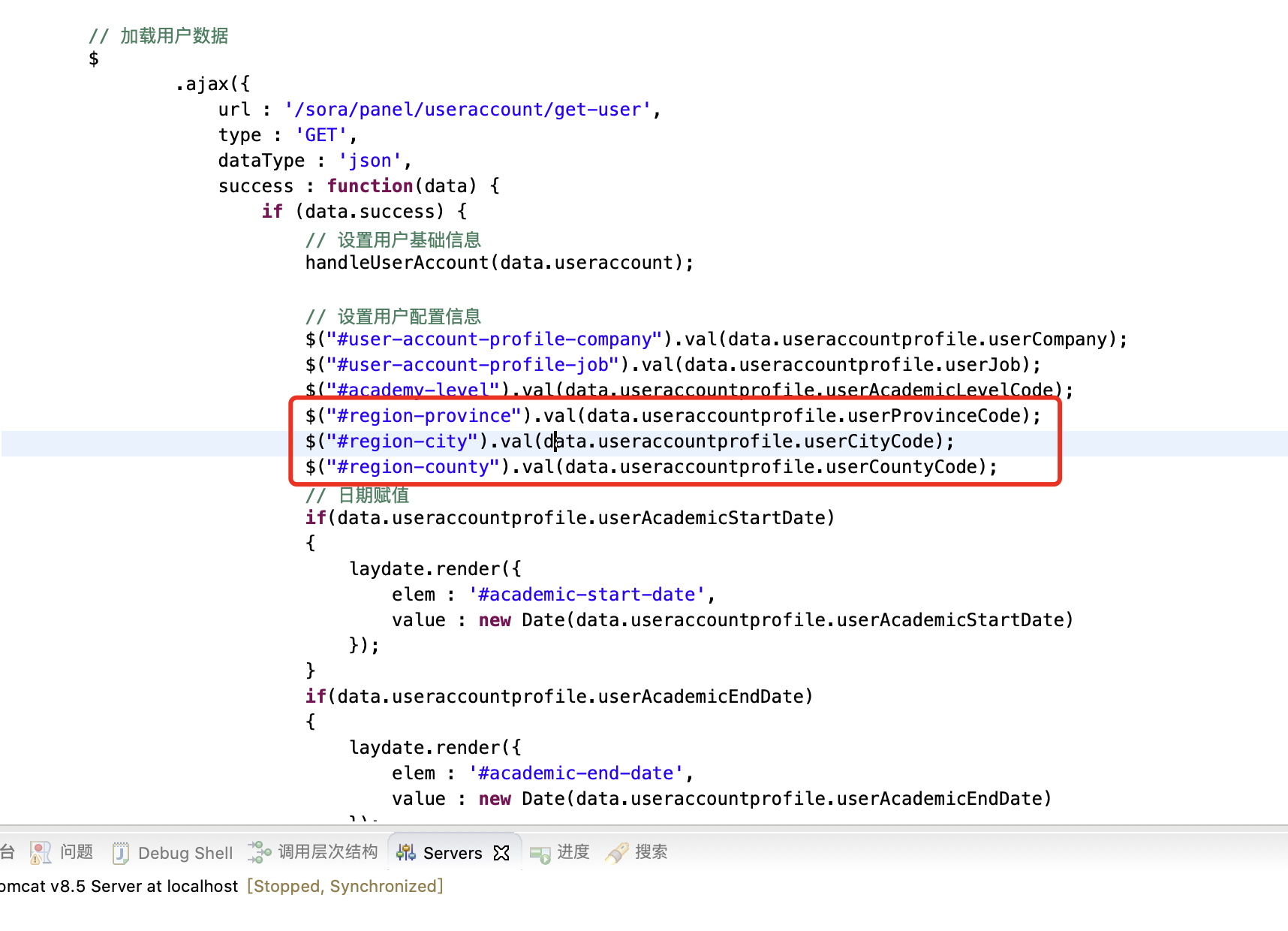Click the Debug Shell notepad icon

pos(120,852)
